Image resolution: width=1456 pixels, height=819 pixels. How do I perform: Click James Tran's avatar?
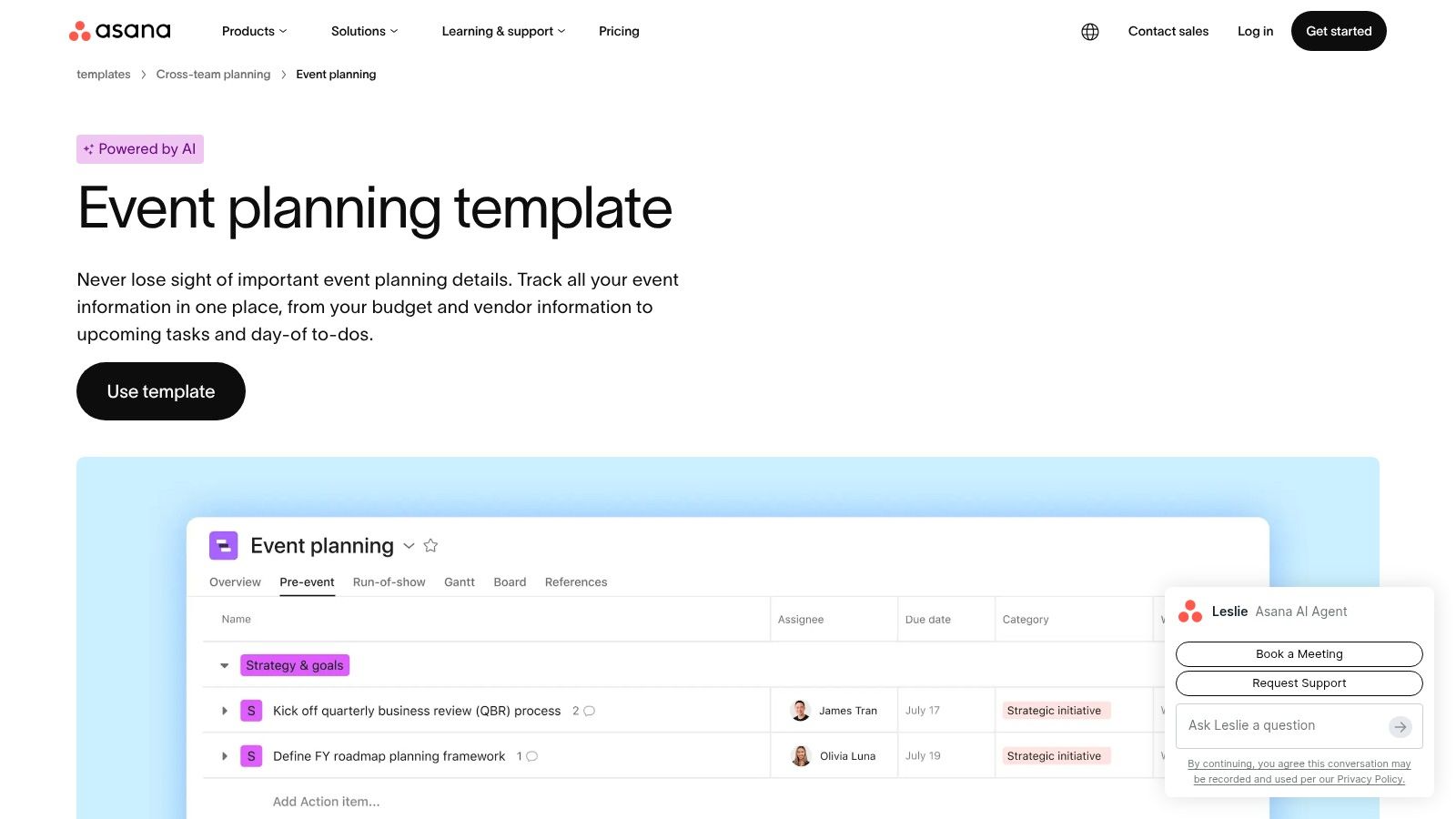tap(801, 711)
